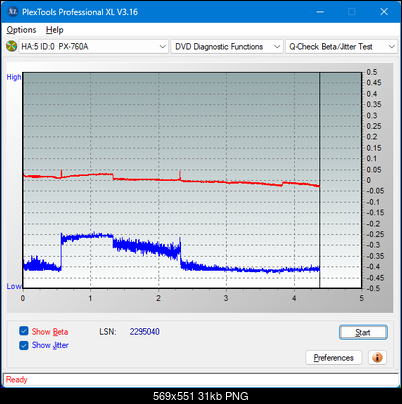Screen dimensions: 402x404
Task: Click the Ready status bar text
Action: pyautogui.click(x=17, y=380)
